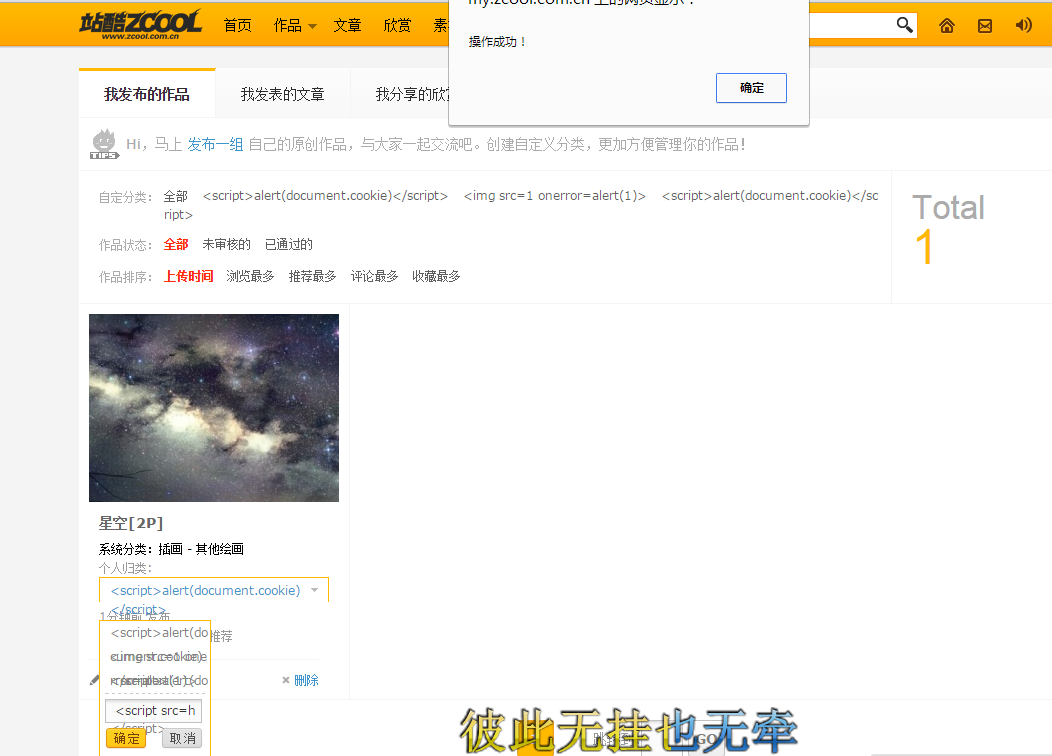The image size is (1052, 756).
Task: Click the yellow 确定 button below input
Action: (126, 738)
